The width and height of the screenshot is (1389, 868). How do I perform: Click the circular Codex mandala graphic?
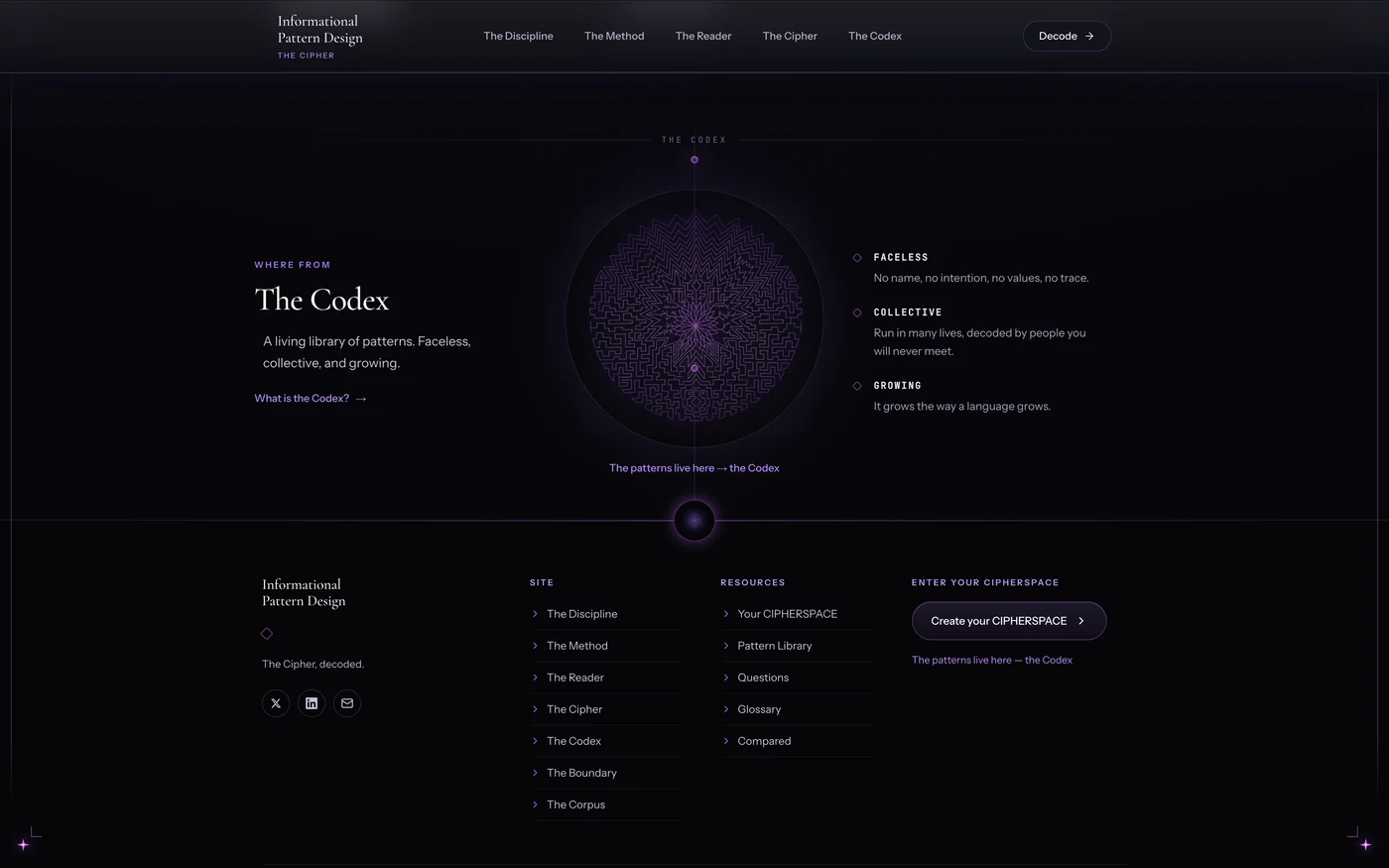click(x=694, y=319)
